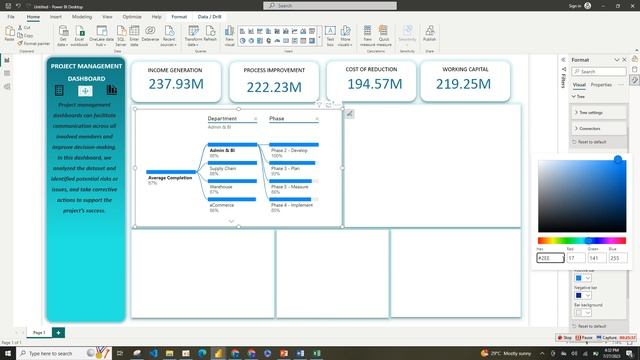Open the Negative bar color dropdown
The image size is (640, 360).
588,295
